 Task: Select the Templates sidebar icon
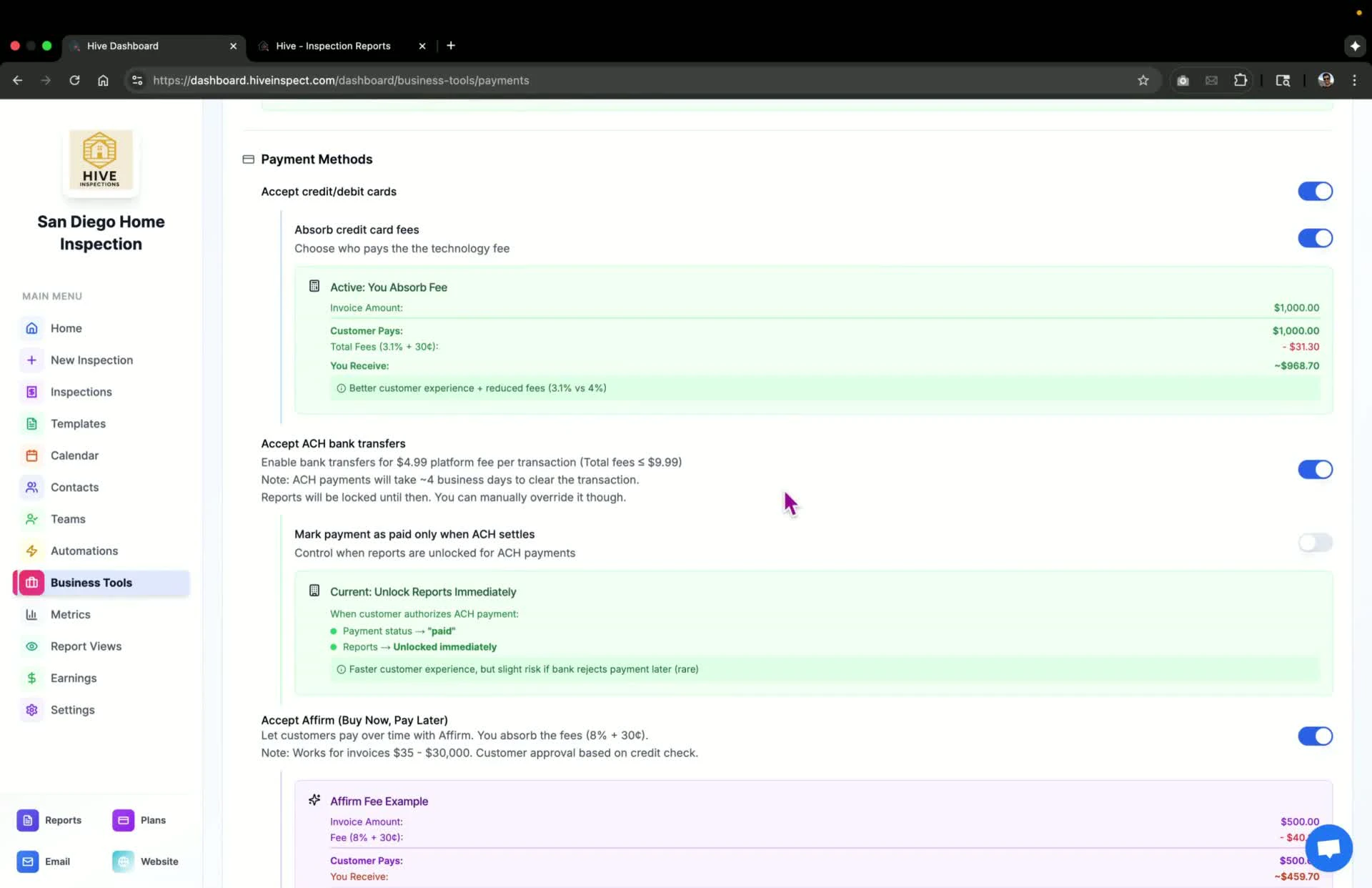pyautogui.click(x=31, y=424)
